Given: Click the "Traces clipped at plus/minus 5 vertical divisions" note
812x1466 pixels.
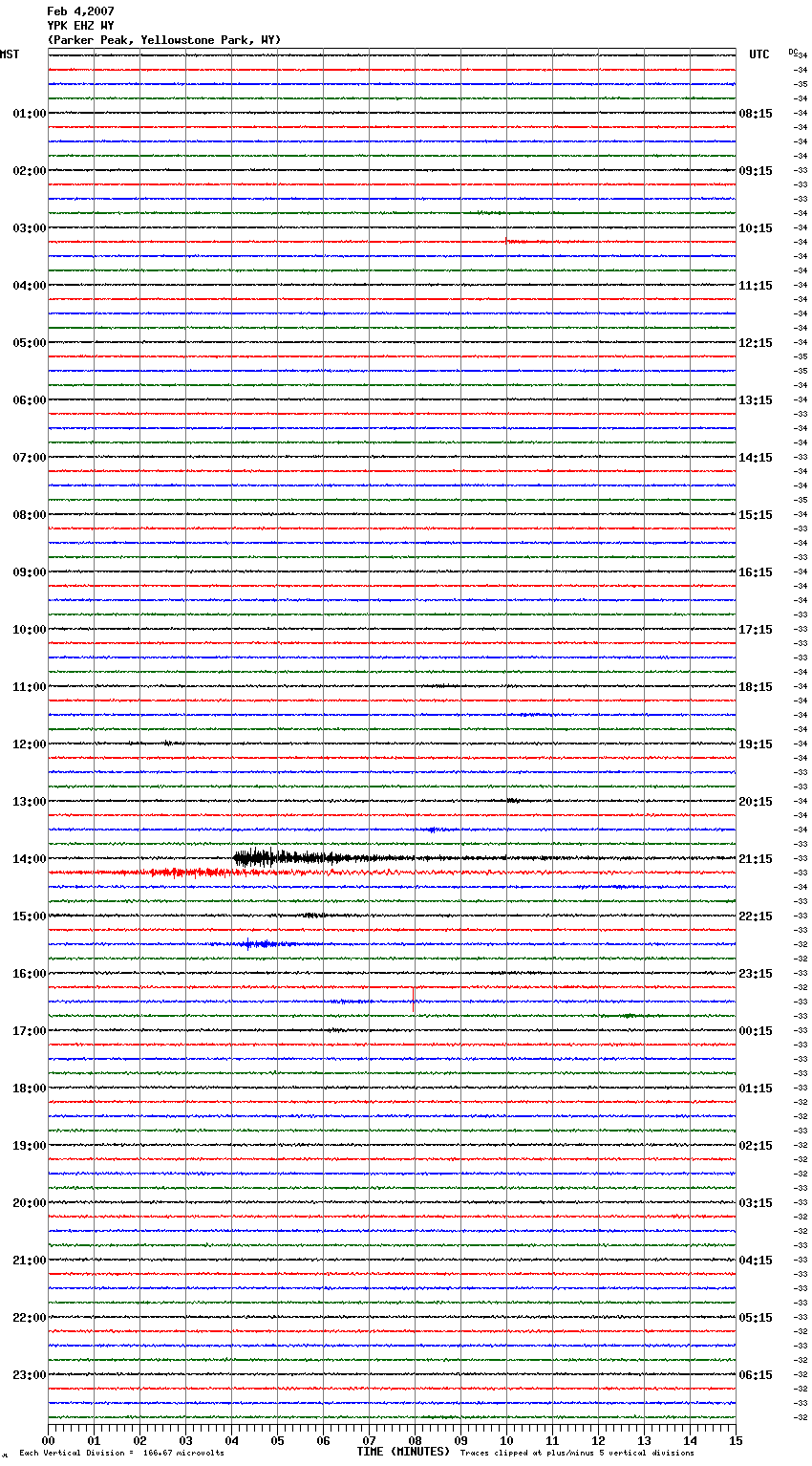Looking at the screenshot, I should (x=577, y=1454).
